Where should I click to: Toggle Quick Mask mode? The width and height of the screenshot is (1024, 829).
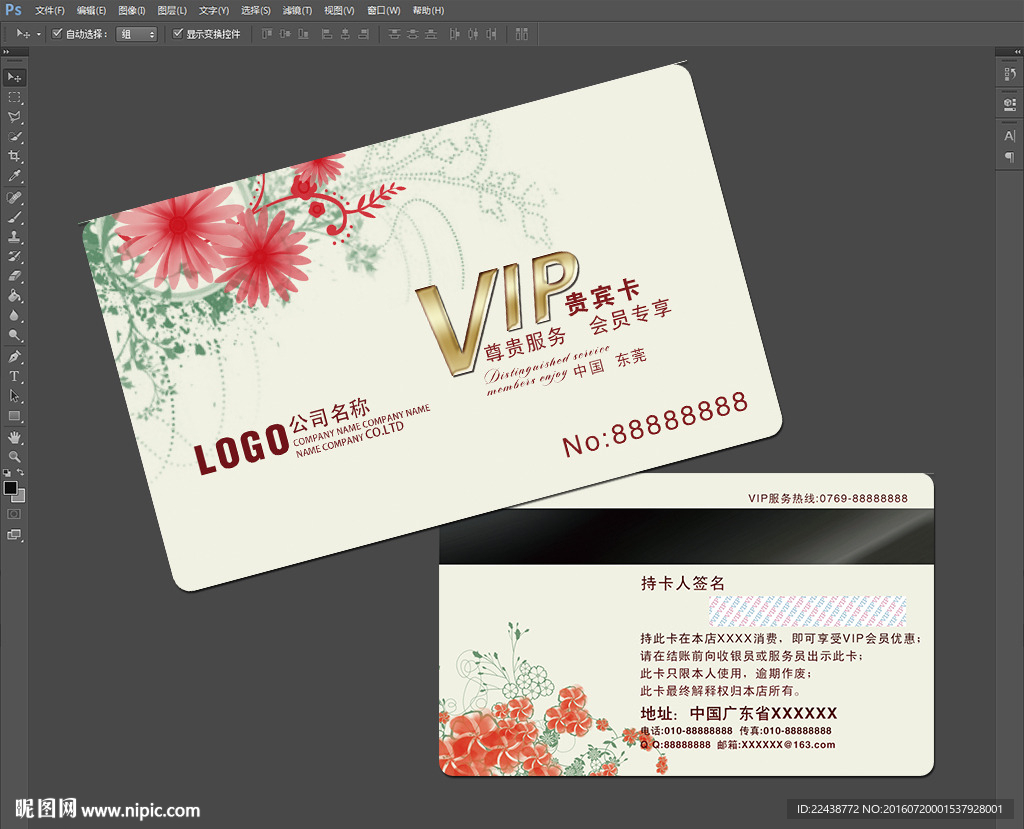(x=14, y=515)
